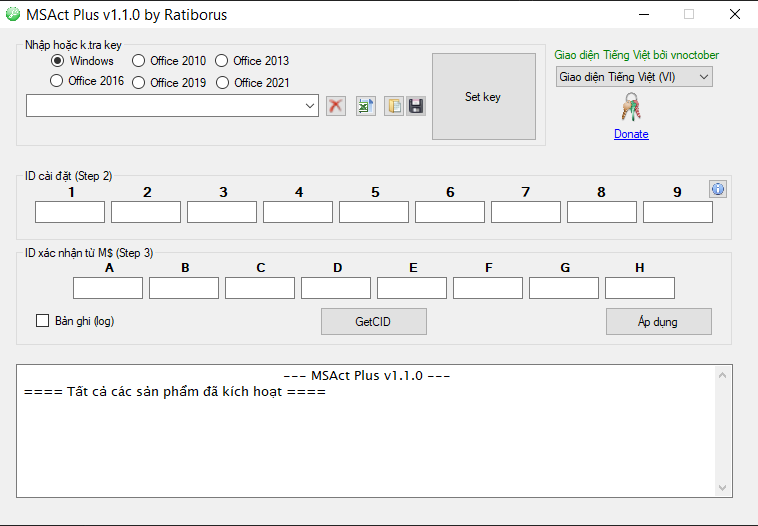Click the green 'Giao diện Tiếng Việt bởi vnoctober' text
The width and height of the screenshot is (758, 526).
(636, 55)
